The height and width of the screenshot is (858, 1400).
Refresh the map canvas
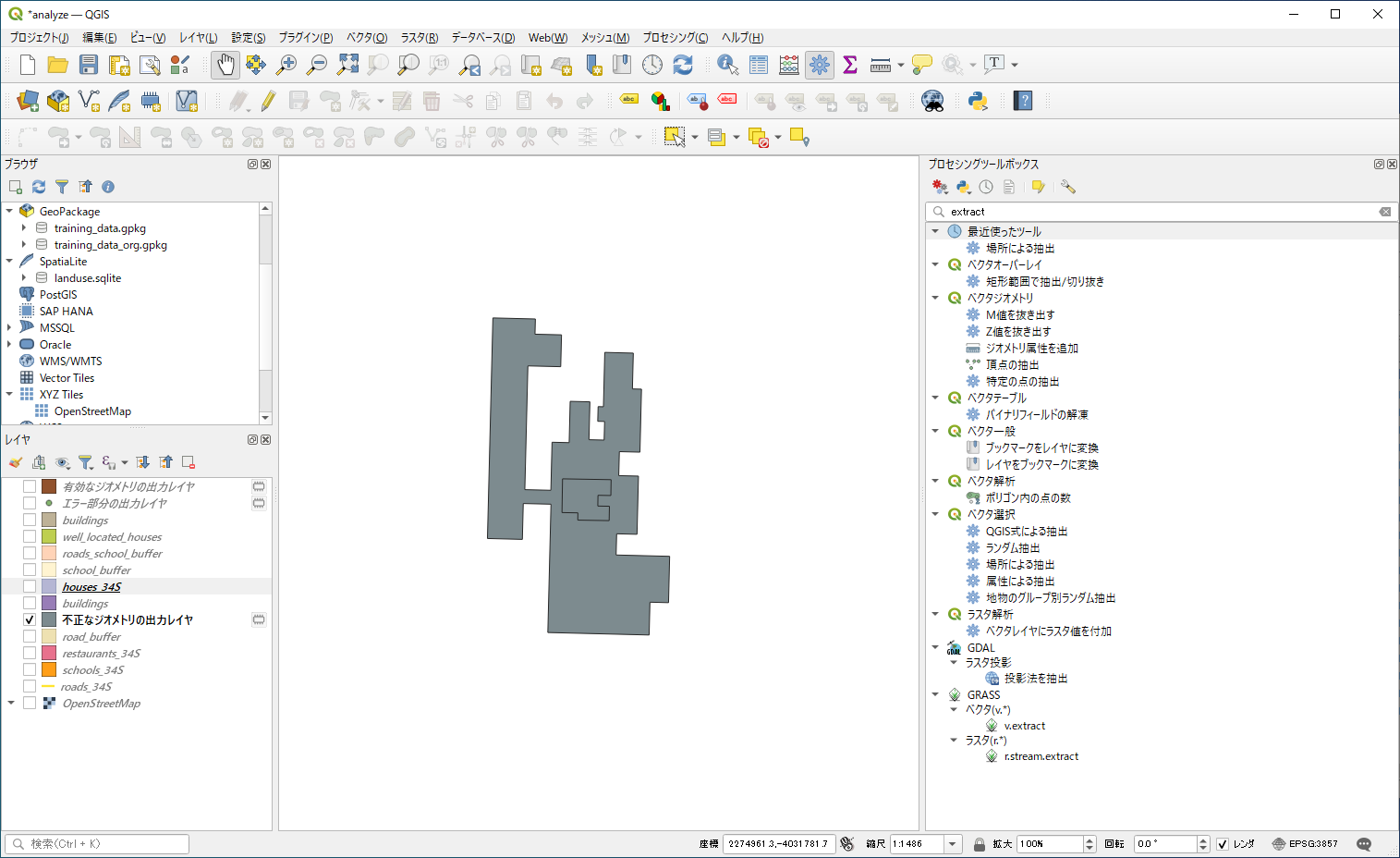[x=682, y=65]
